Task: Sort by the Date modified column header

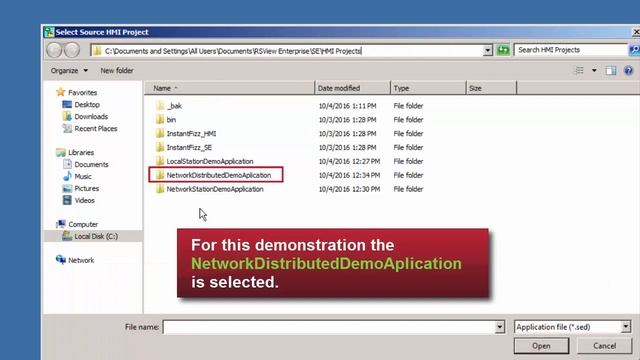Action: tap(353, 88)
